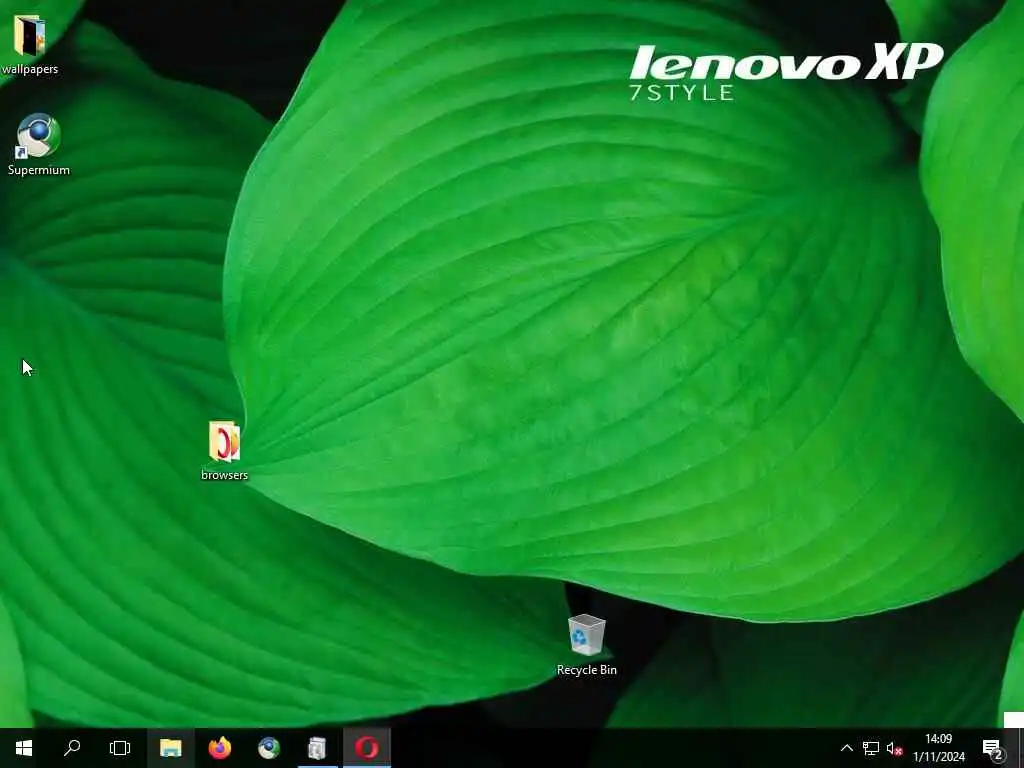The image size is (1024, 768).
Task: Open the notification center with 2 alerts
Action: click(x=993, y=748)
